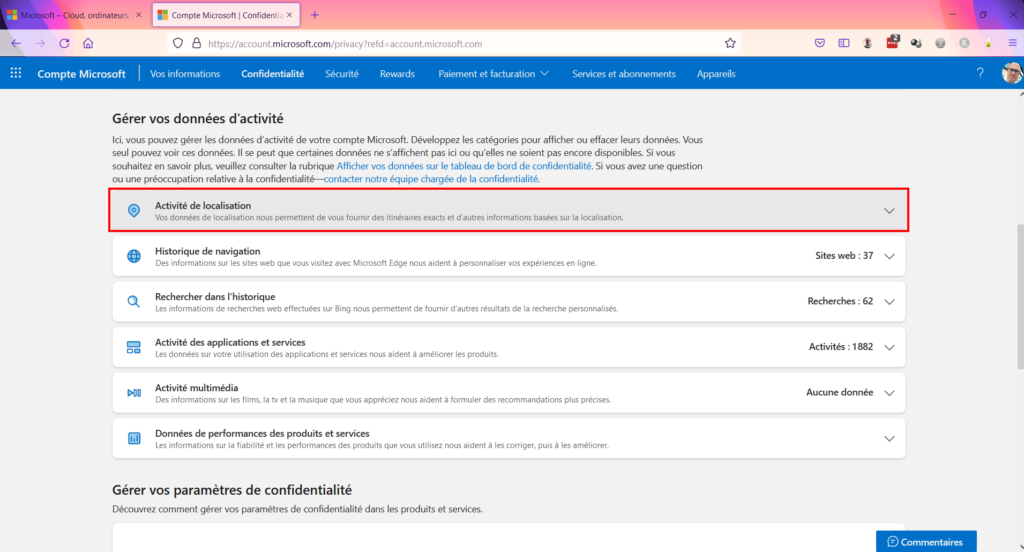Image resolution: width=1024 pixels, height=552 pixels.
Task: Click the Sites web : 37 count
Action: pos(844,255)
